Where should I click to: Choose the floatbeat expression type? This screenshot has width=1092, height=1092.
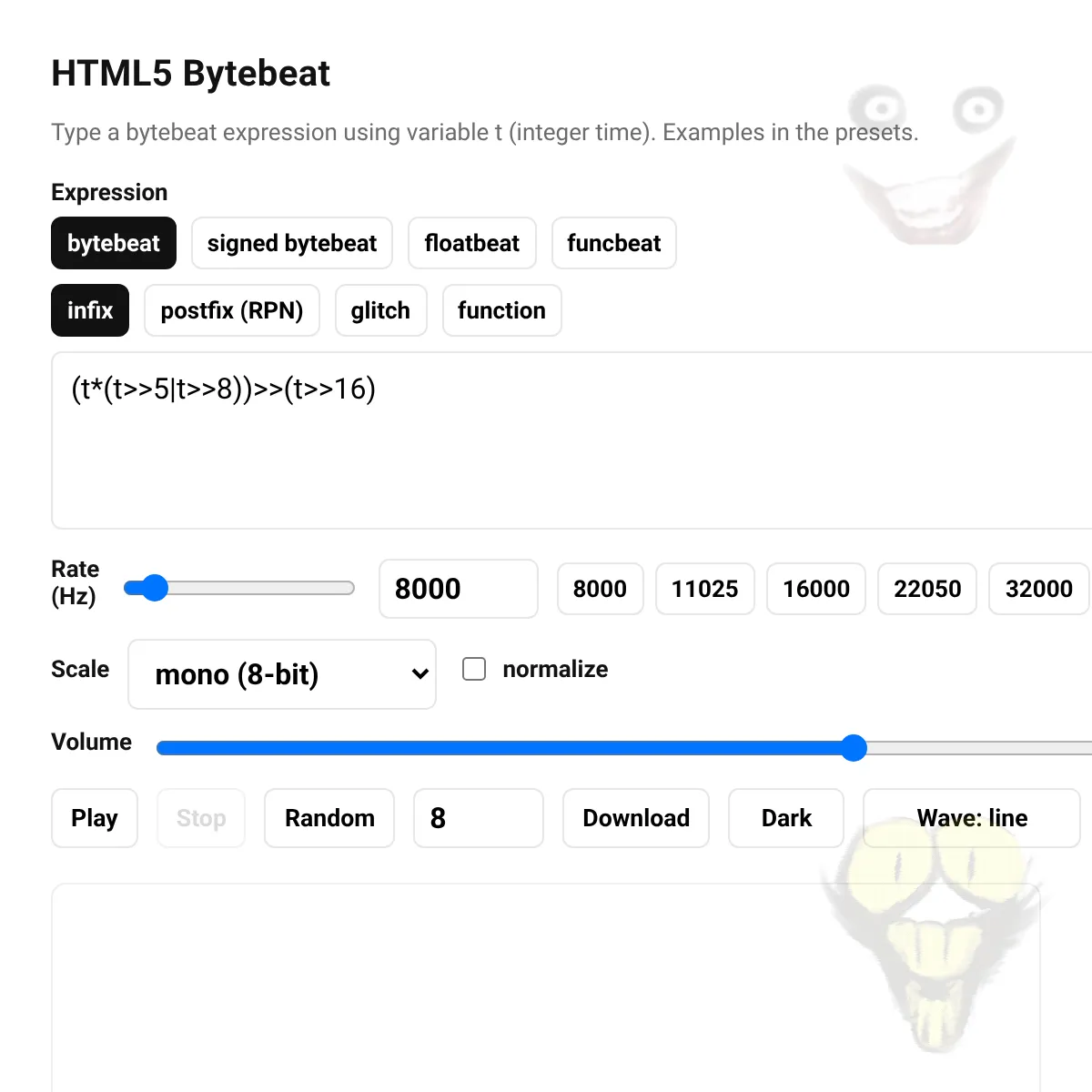(x=471, y=243)
